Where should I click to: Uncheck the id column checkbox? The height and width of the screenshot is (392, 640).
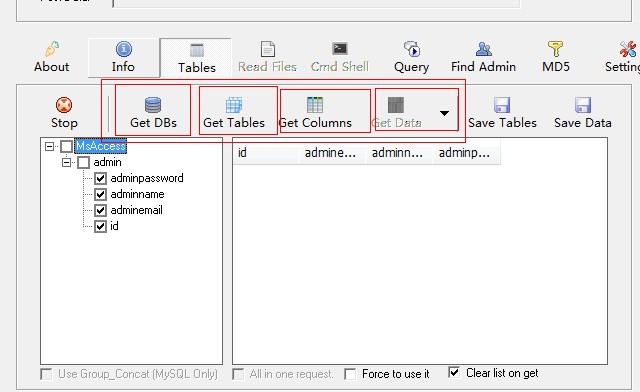pyautogui.click(x=100, y=226)
